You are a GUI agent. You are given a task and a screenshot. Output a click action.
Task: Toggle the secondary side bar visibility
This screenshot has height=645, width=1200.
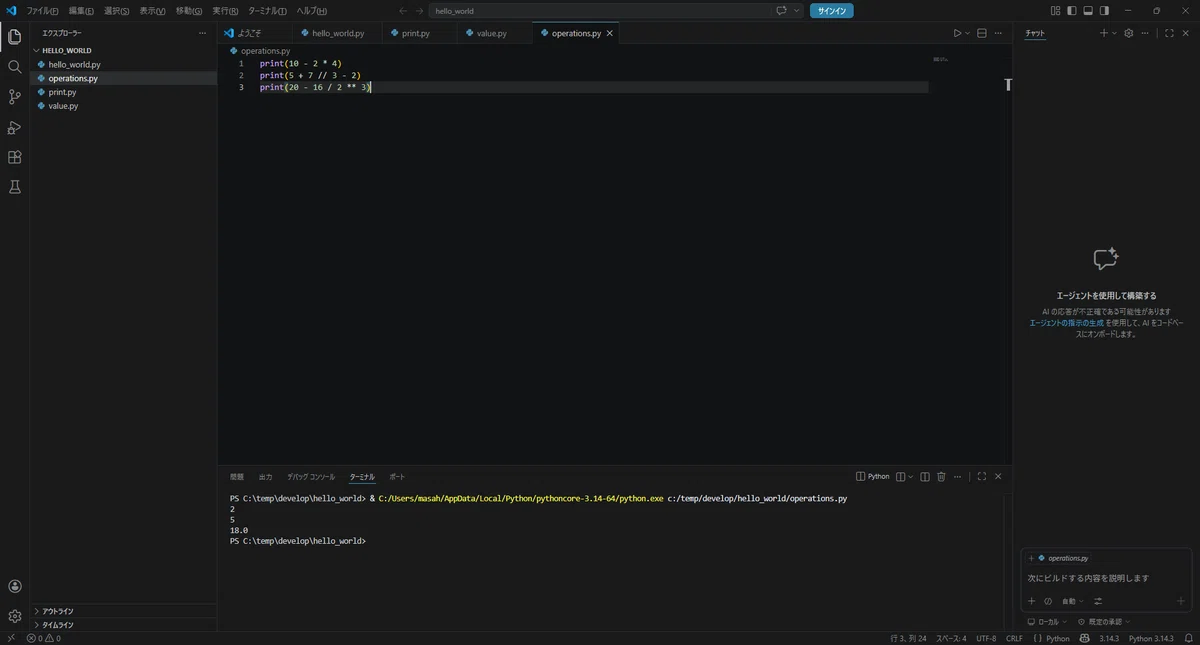point(1104,11)
